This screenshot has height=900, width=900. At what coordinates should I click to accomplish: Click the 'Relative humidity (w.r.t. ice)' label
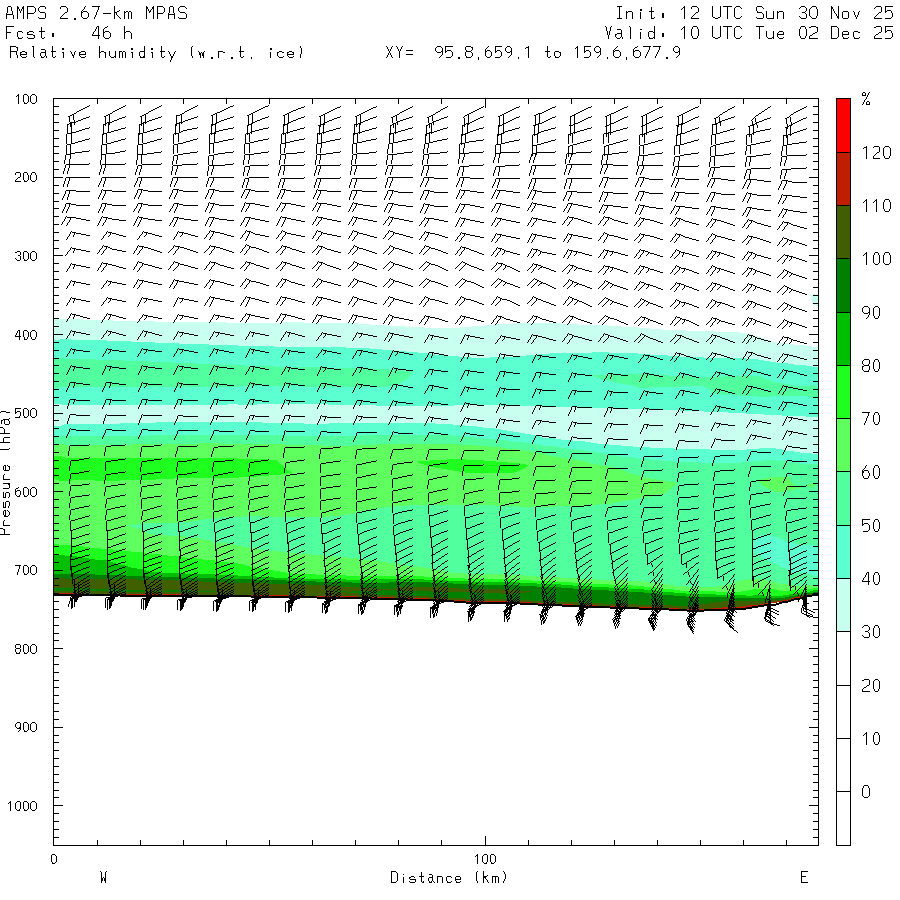156,53
